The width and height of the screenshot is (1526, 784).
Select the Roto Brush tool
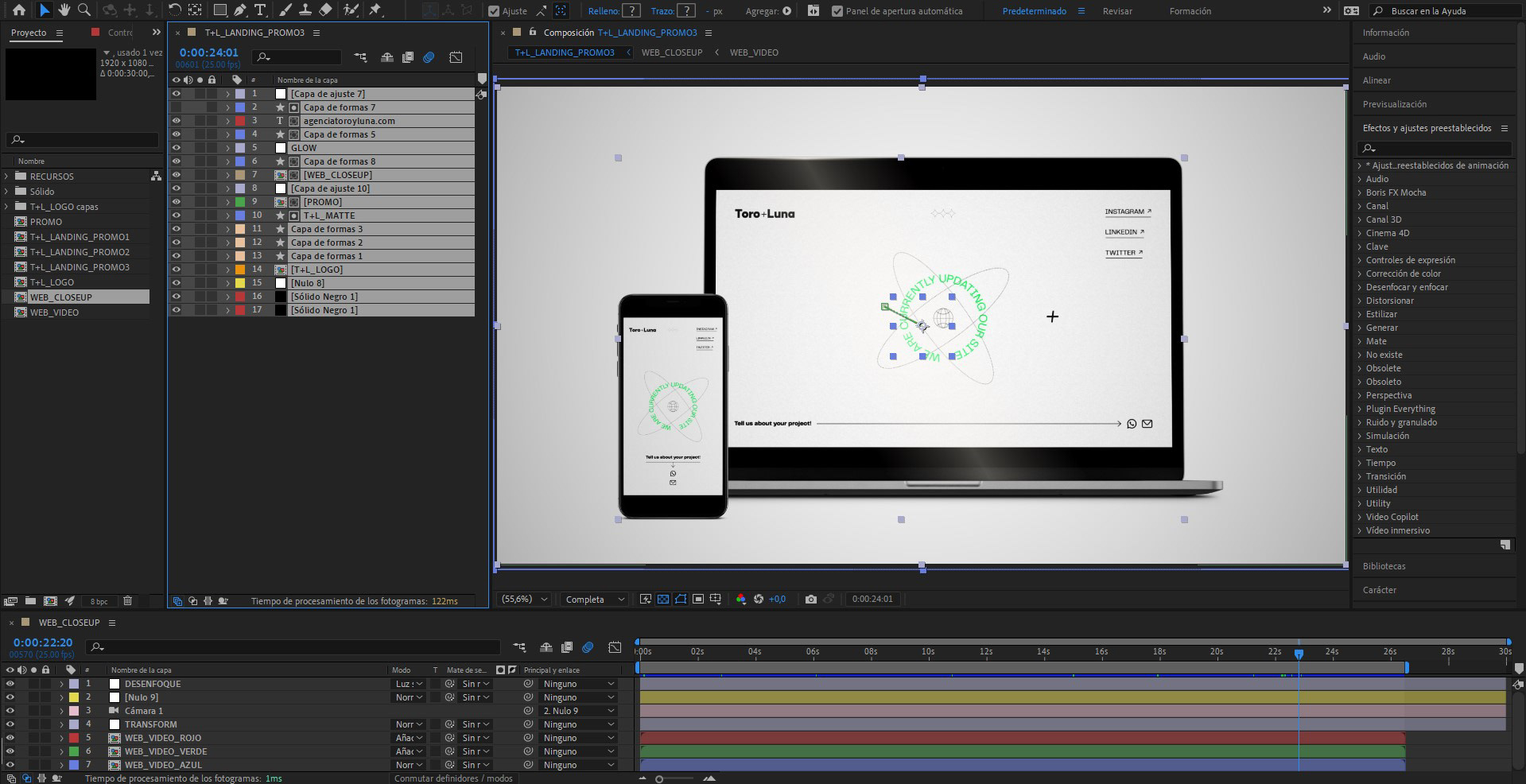351,10
